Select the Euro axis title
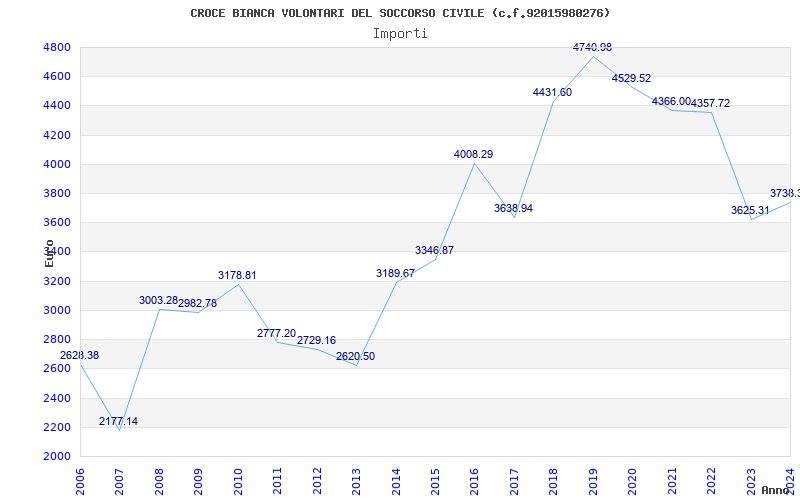This screenshot has height=500, width=800. [49, 254]
